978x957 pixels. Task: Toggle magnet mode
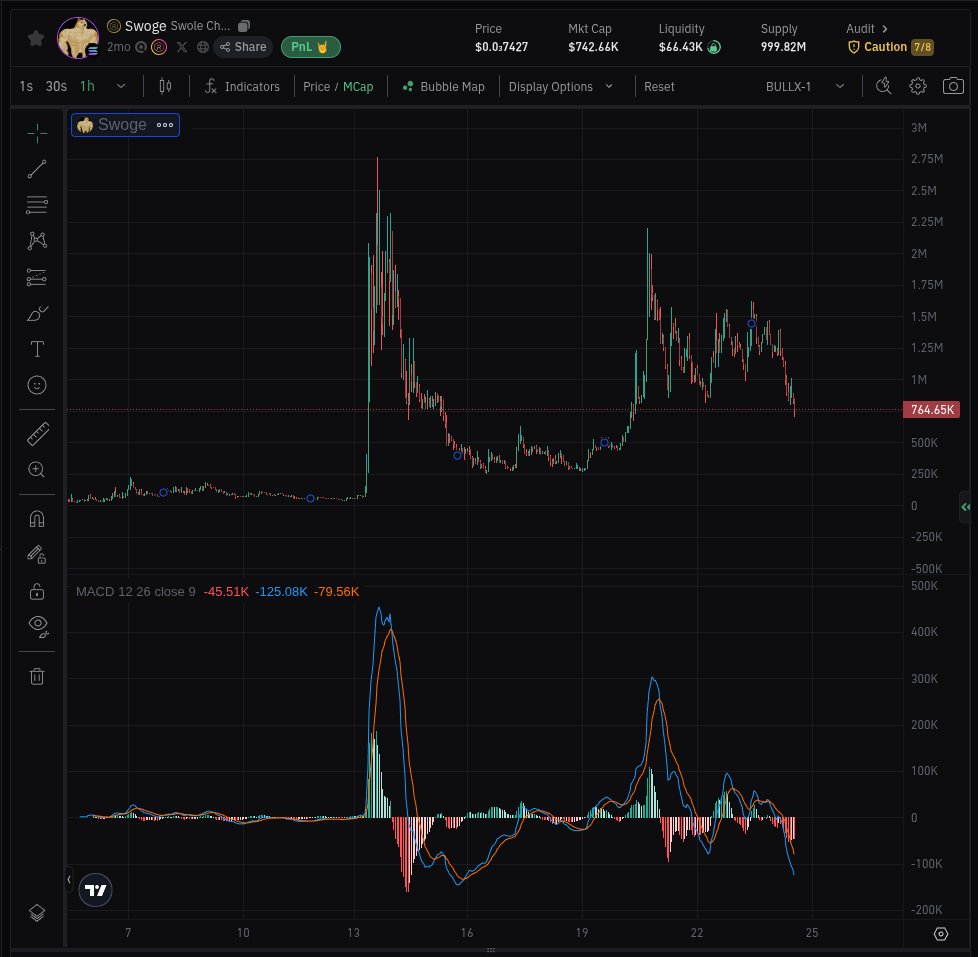point(37,519)
